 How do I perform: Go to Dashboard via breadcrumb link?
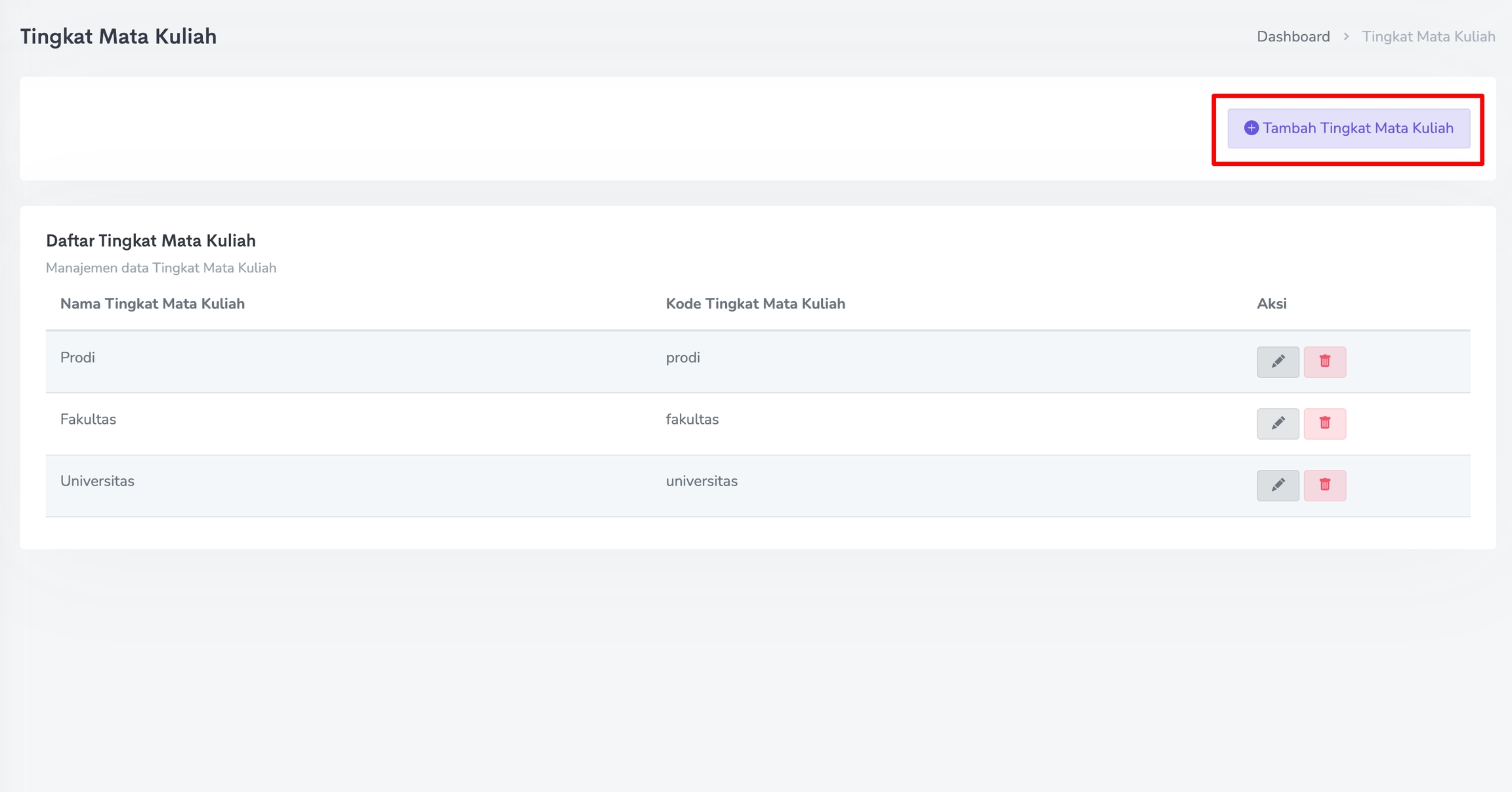(x=1293, y=37)
